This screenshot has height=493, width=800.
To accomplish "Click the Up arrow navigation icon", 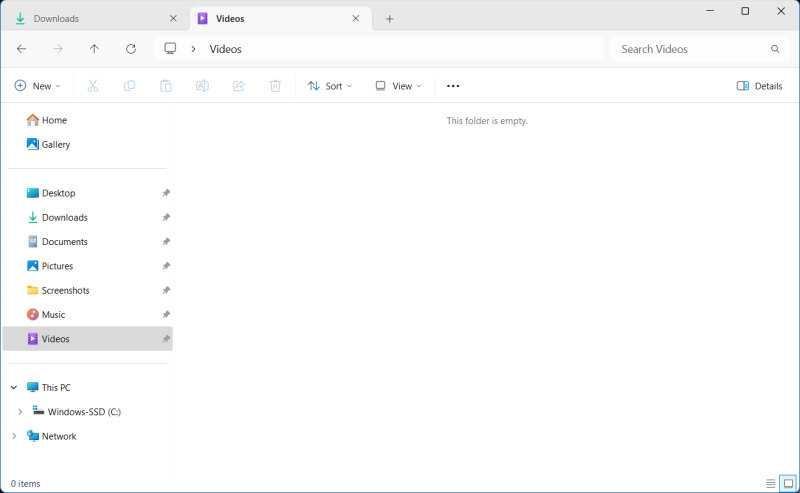I will [94, 49].
